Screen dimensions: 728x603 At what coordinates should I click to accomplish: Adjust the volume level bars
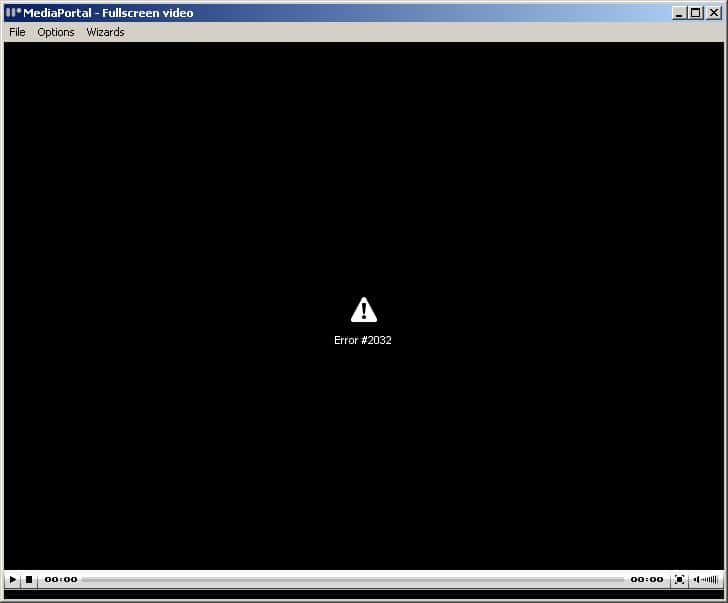(711, 579)
